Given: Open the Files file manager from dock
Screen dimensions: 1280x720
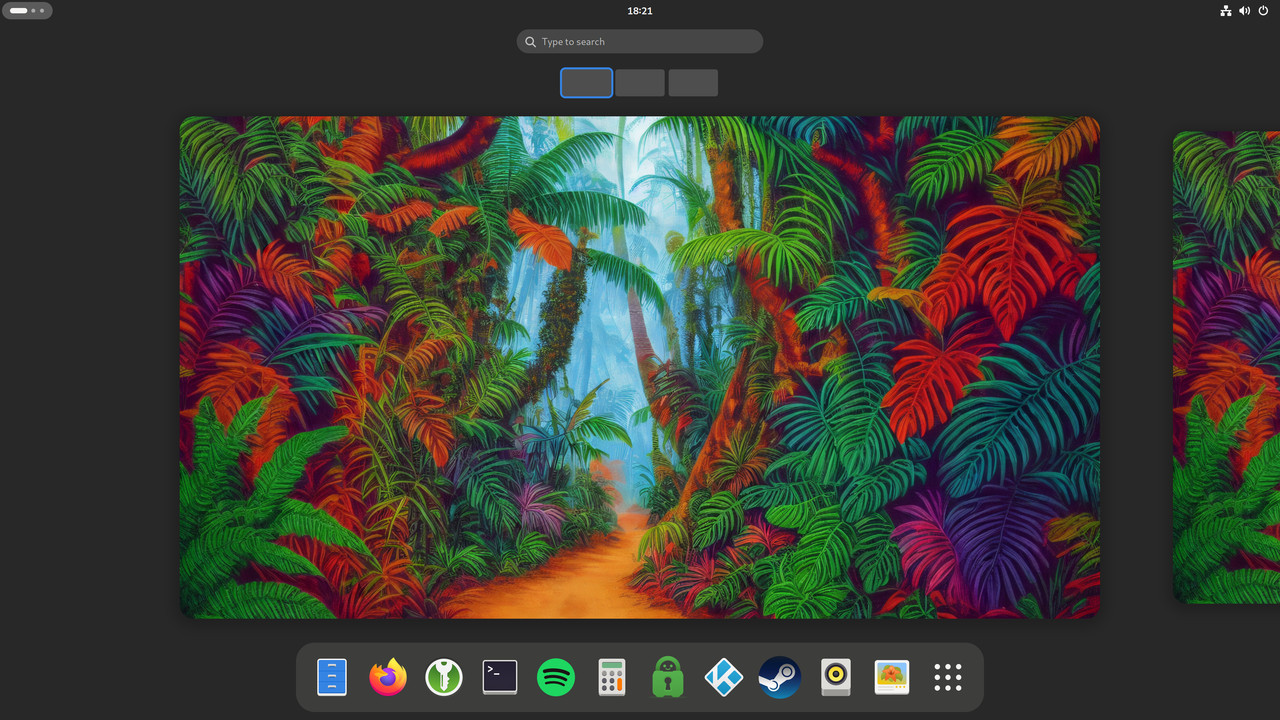Looking at the screenshot, I should [x=332, y=677].
